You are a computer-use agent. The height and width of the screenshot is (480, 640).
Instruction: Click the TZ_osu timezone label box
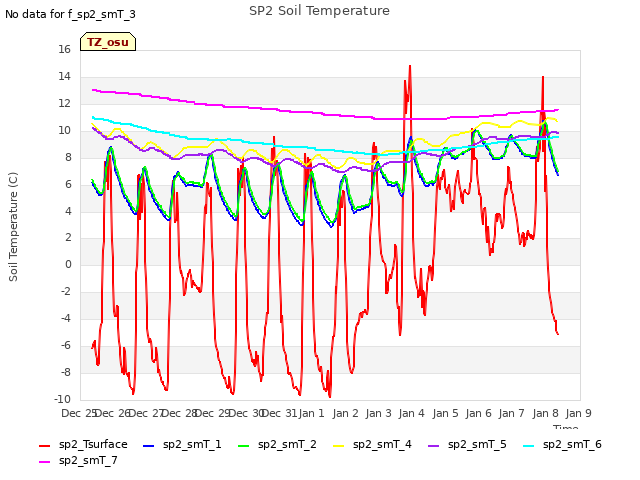pos(108,42)
